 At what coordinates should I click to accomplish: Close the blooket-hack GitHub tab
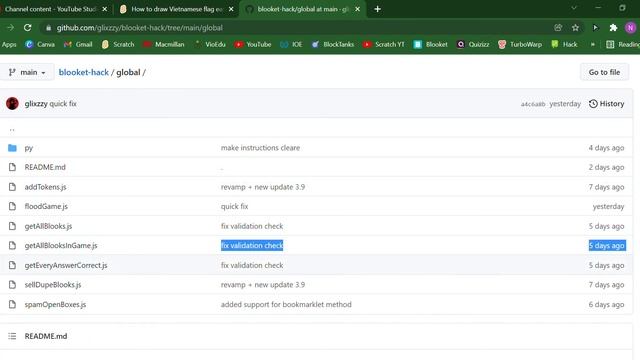pyautogui.click(x=358, y=9)
